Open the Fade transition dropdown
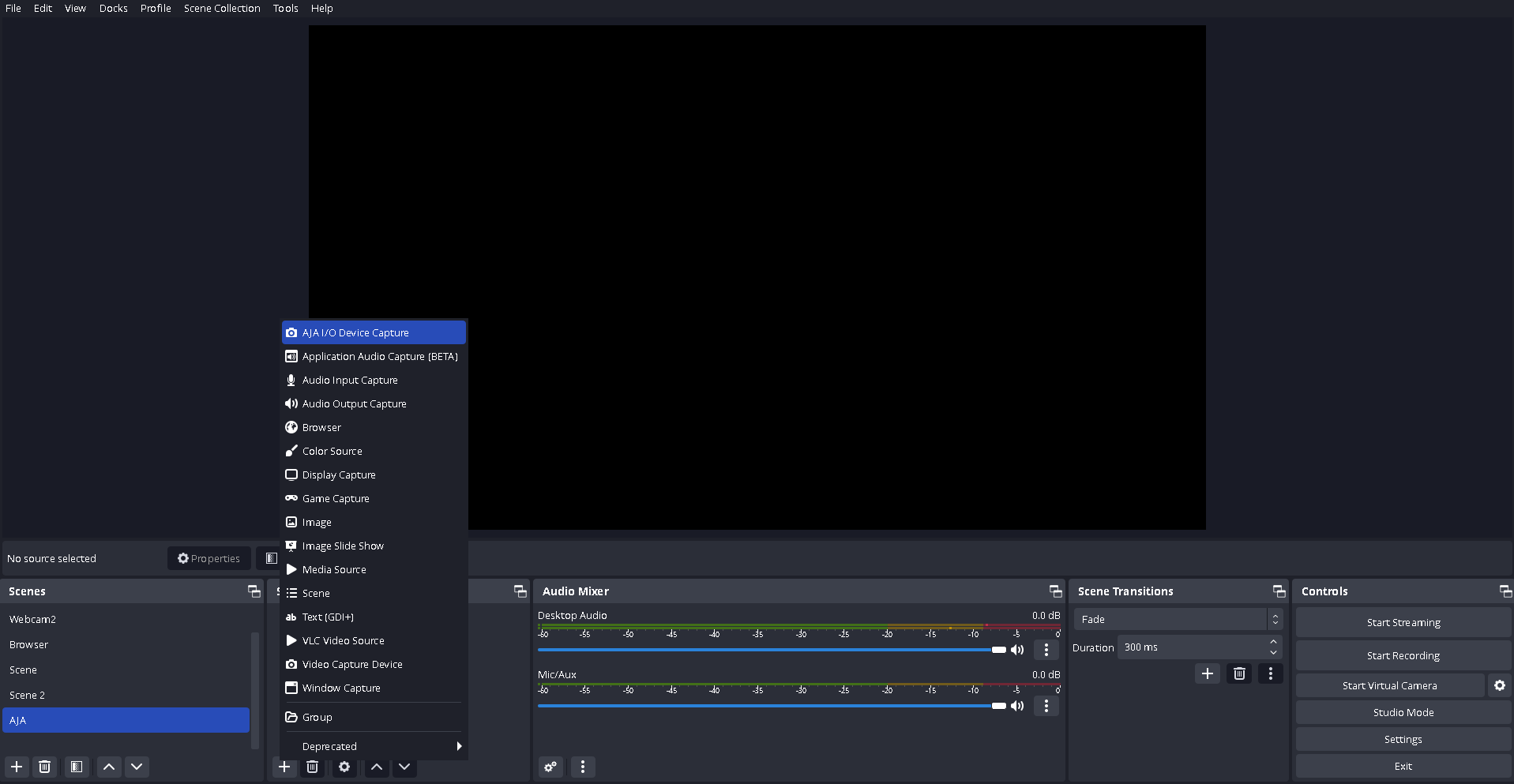The image size is (1514, 784). (1178, 620)
